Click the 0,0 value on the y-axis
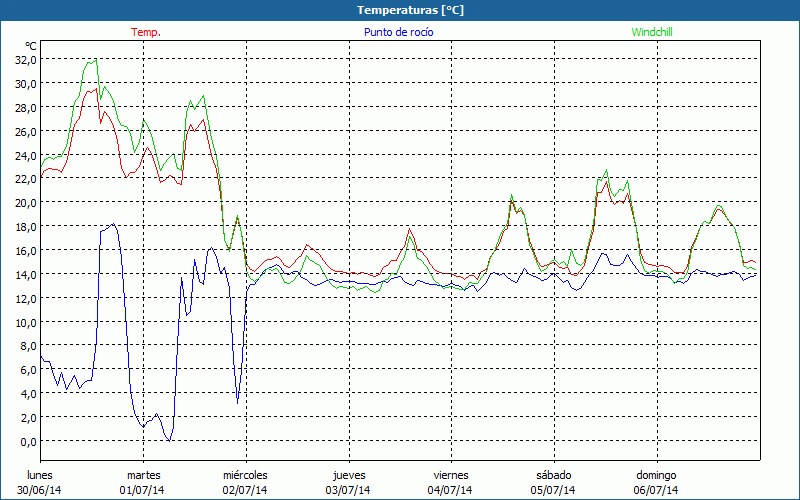Screen dimensions: 800x500 [29, 441]
